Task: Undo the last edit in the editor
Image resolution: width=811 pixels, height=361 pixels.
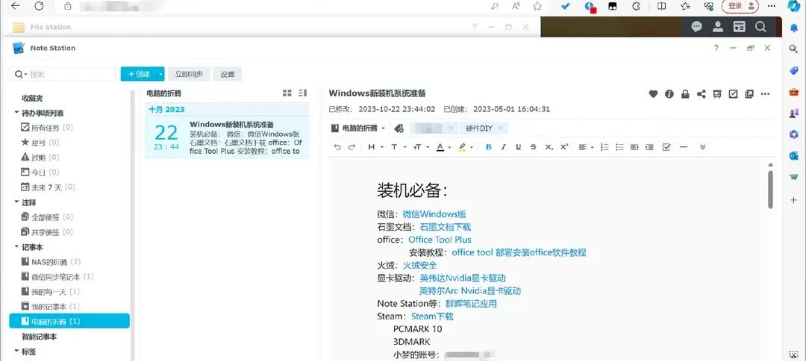Action: coord(337,147)
